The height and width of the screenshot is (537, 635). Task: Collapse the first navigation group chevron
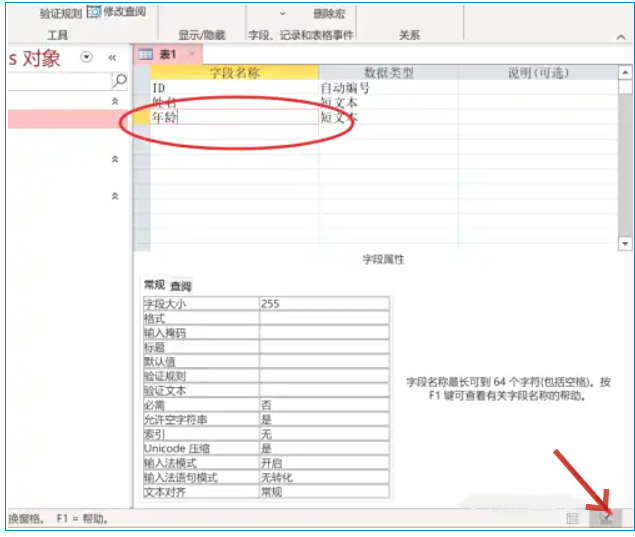[x=114, y=102]
